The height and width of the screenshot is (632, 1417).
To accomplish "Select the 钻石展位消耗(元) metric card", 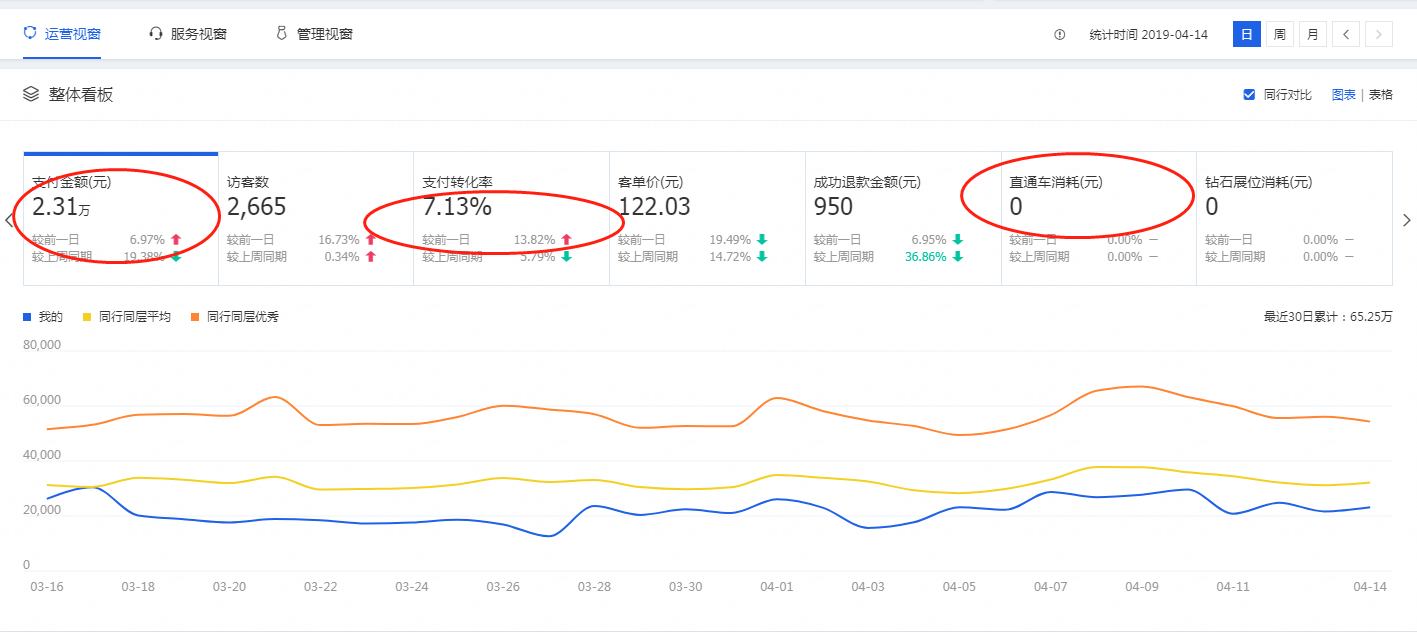I will point(1295,218).
